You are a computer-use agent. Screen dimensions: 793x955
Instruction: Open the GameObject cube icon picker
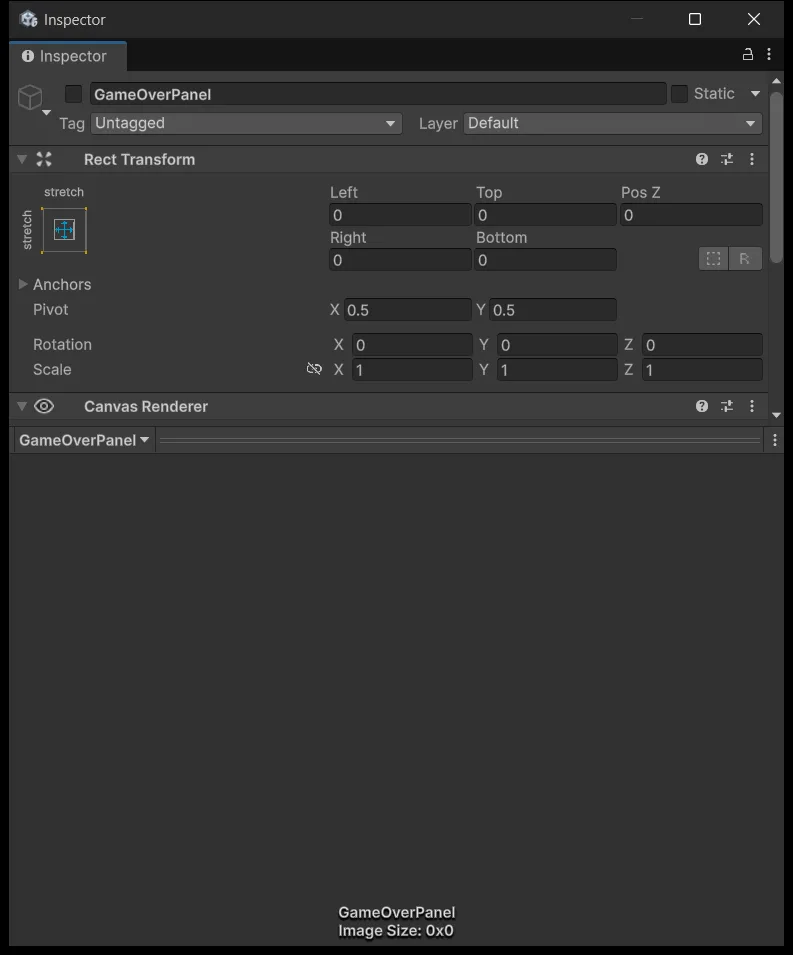[x=30, y=97]
